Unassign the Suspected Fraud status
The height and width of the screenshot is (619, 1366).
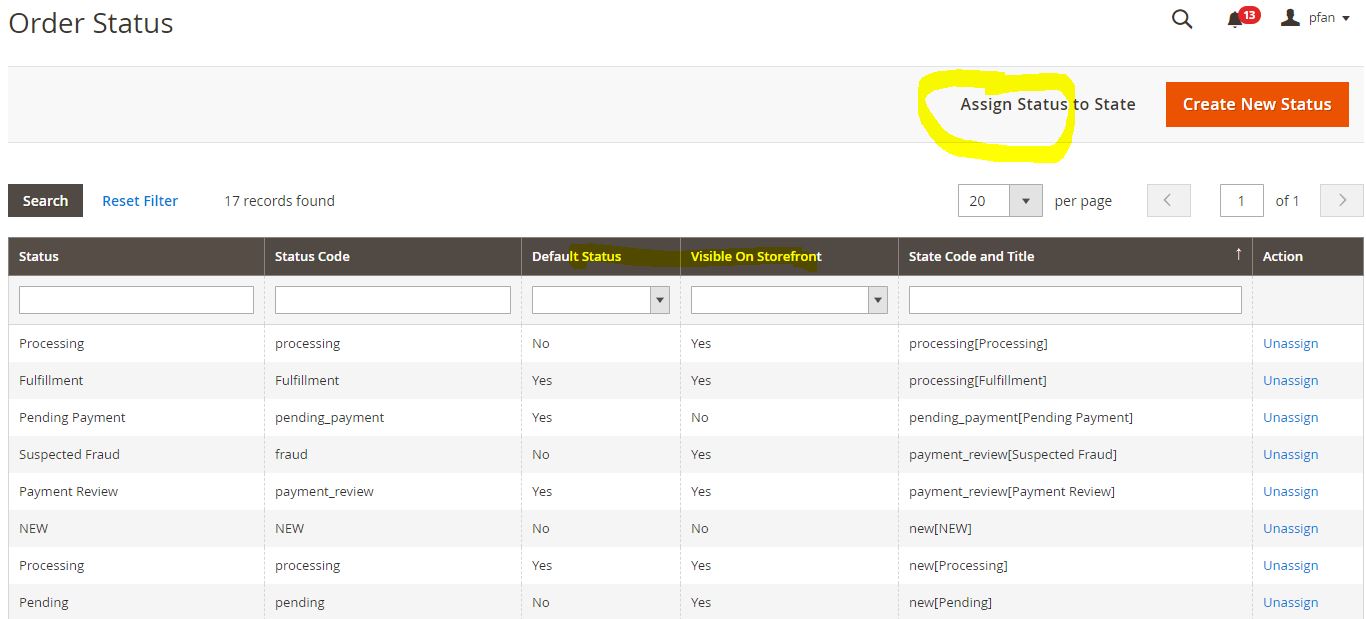pos(1290,454)
